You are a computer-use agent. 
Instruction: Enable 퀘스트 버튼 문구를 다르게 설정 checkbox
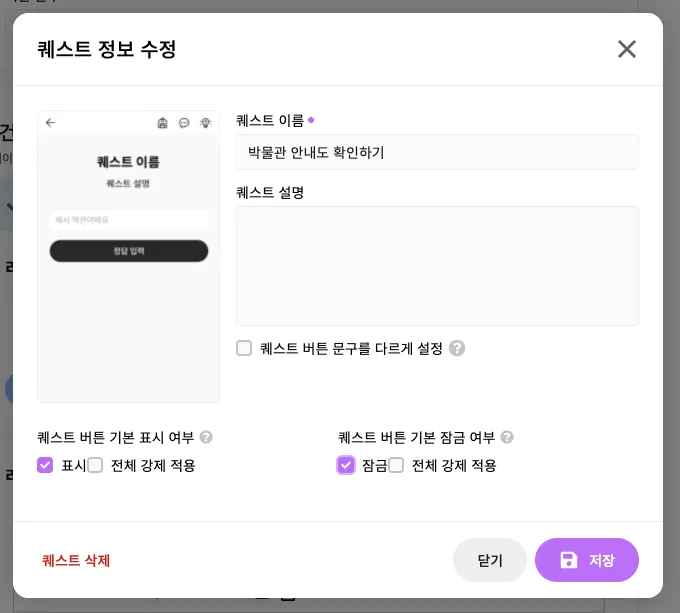[244, 348]
